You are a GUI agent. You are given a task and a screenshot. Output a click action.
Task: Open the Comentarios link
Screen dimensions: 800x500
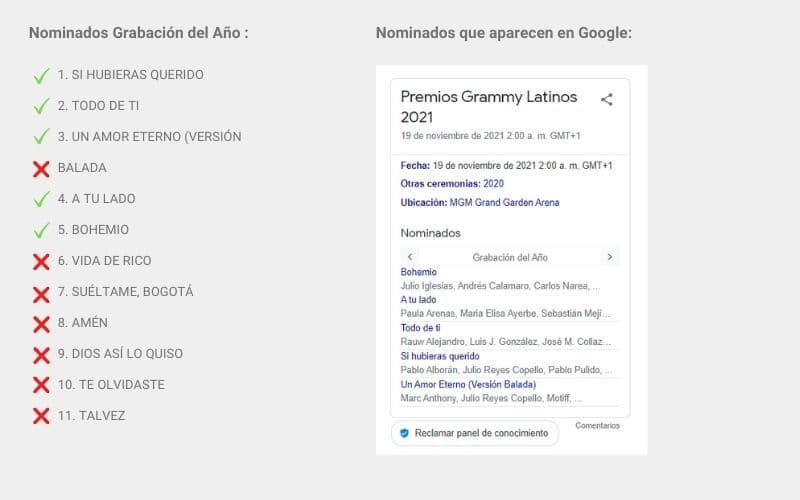tap(597, 425)
